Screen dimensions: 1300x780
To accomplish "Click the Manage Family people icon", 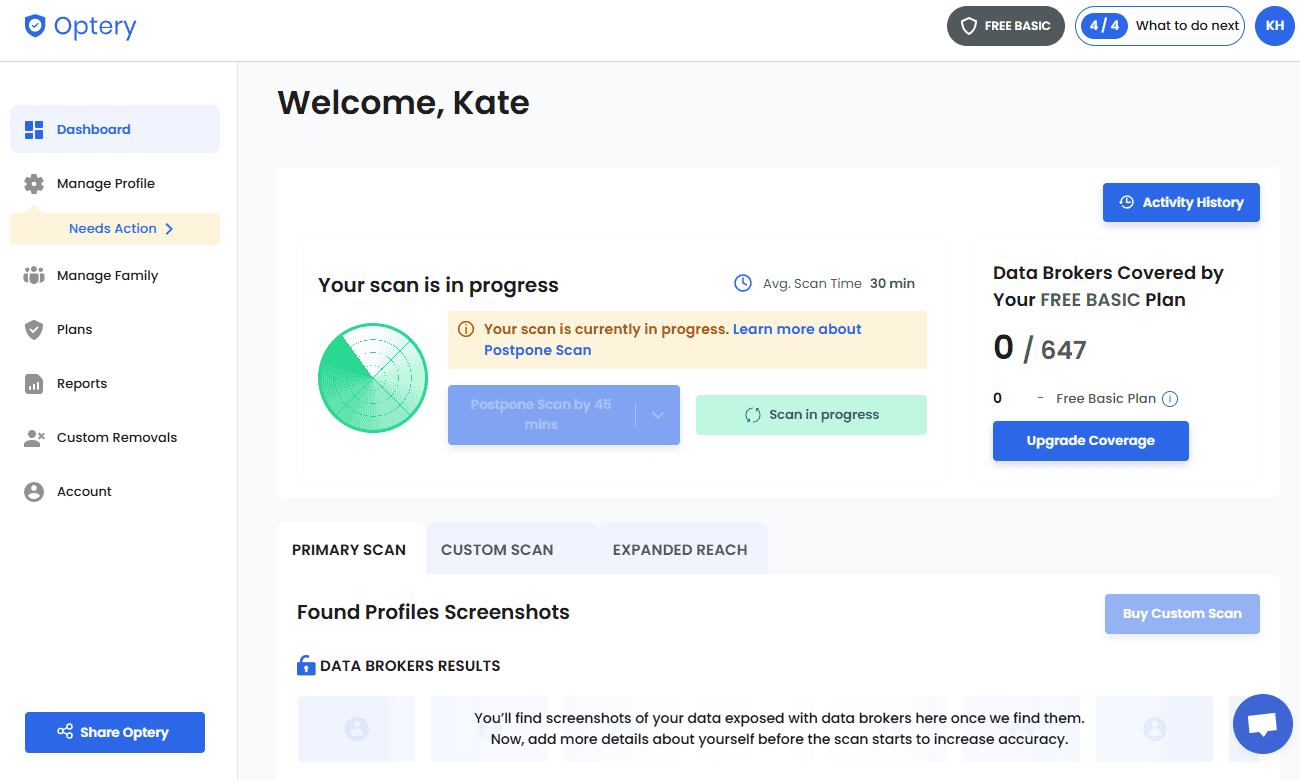I will click(x=34, y=276).
